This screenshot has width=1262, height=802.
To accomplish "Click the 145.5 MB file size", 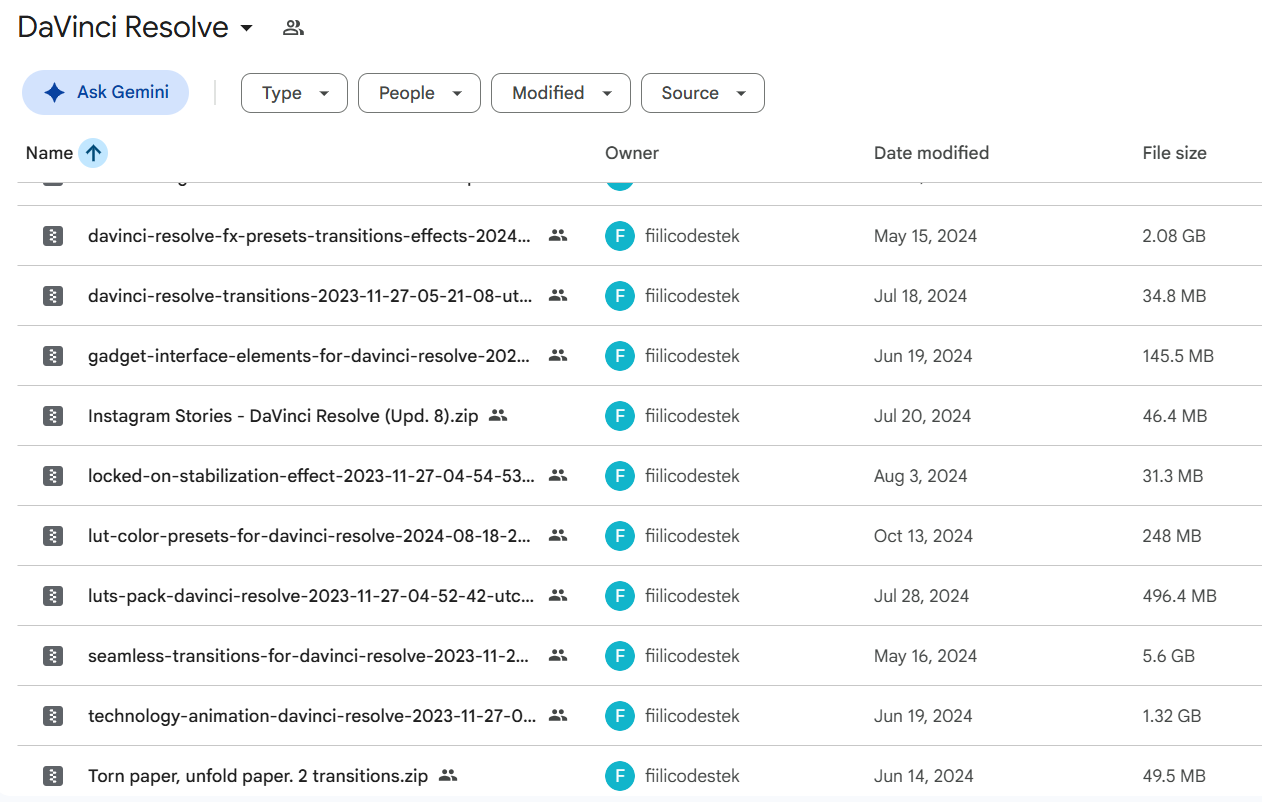I will pos(1178,356).
